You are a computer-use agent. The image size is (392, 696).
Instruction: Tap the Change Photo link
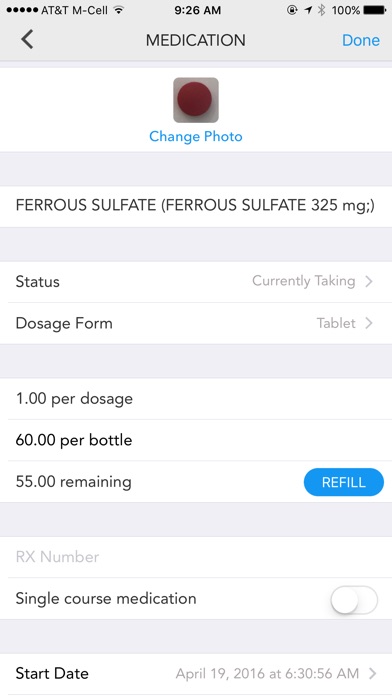tap(196, 136)
